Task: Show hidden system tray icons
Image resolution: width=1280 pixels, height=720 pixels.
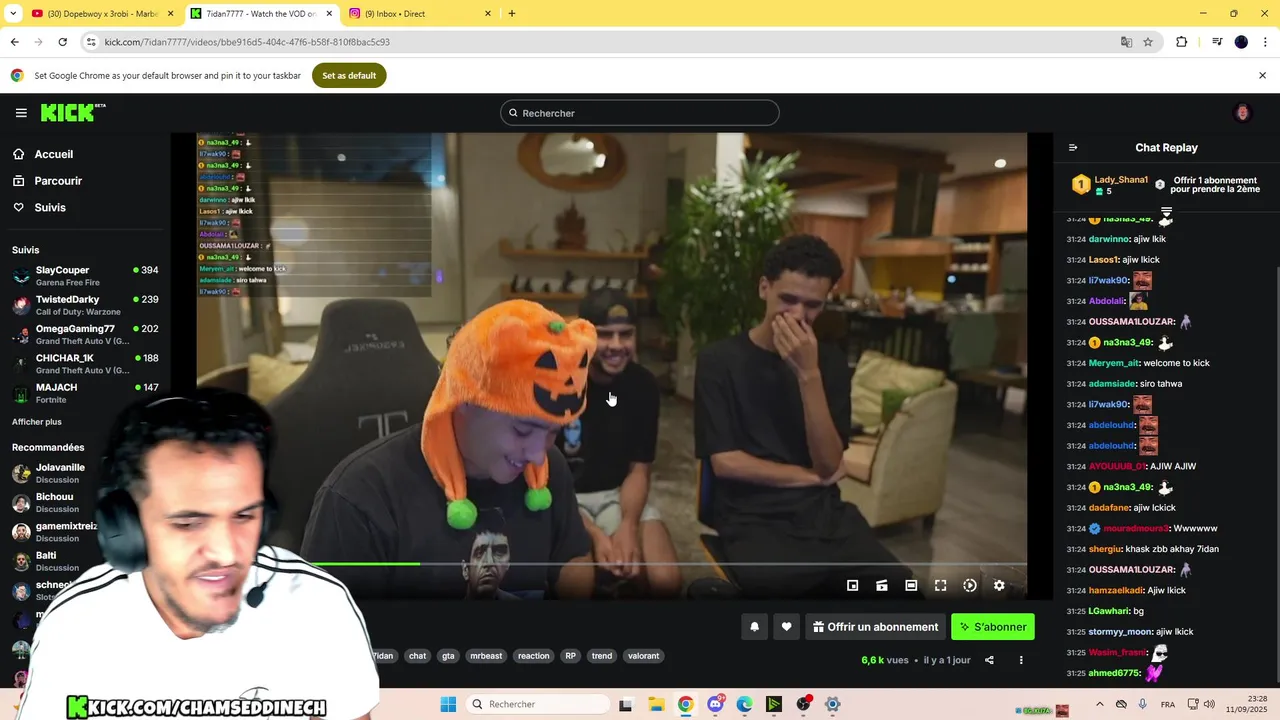Action: point(1100,704)
